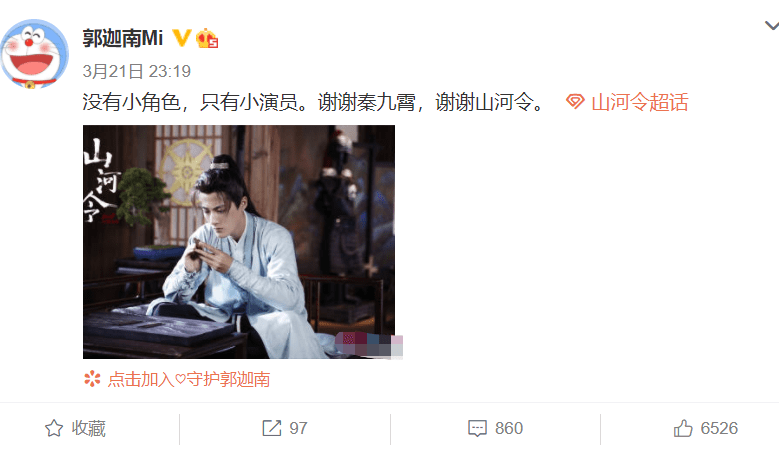Toggle the thumbs-up like icon
The width and height of the screenshot is (779, 453).
683,428
